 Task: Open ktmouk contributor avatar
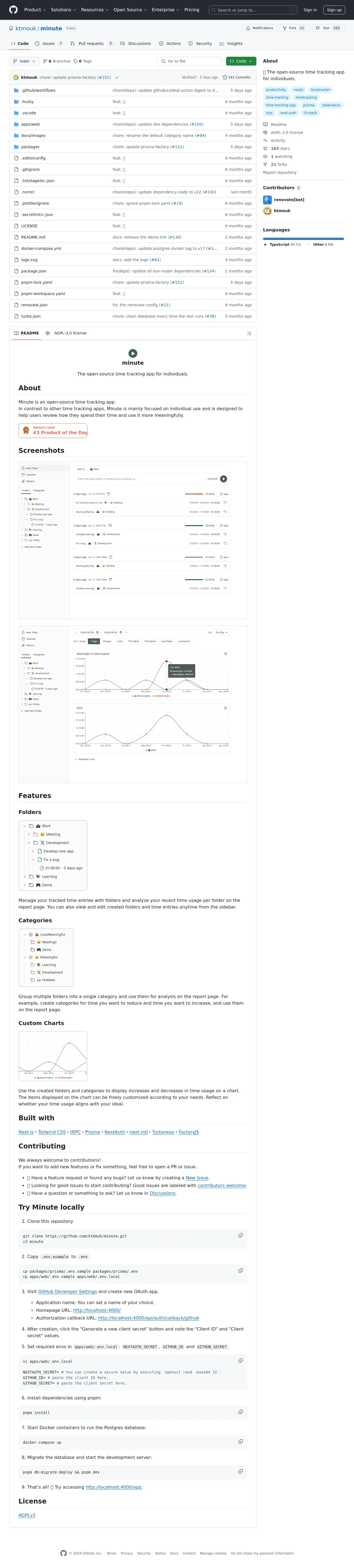coord(267,211)
